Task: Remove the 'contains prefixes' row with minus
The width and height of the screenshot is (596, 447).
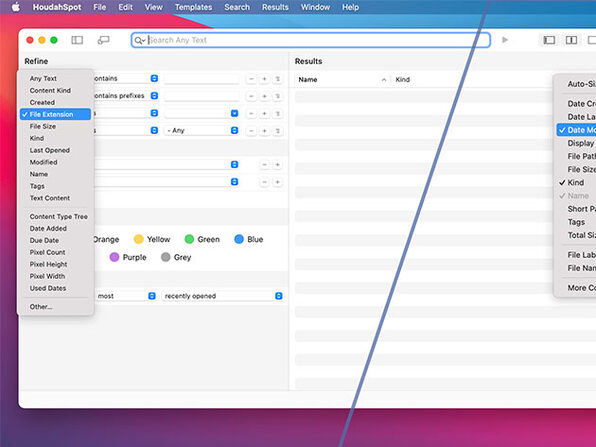Action: (251, 96)
